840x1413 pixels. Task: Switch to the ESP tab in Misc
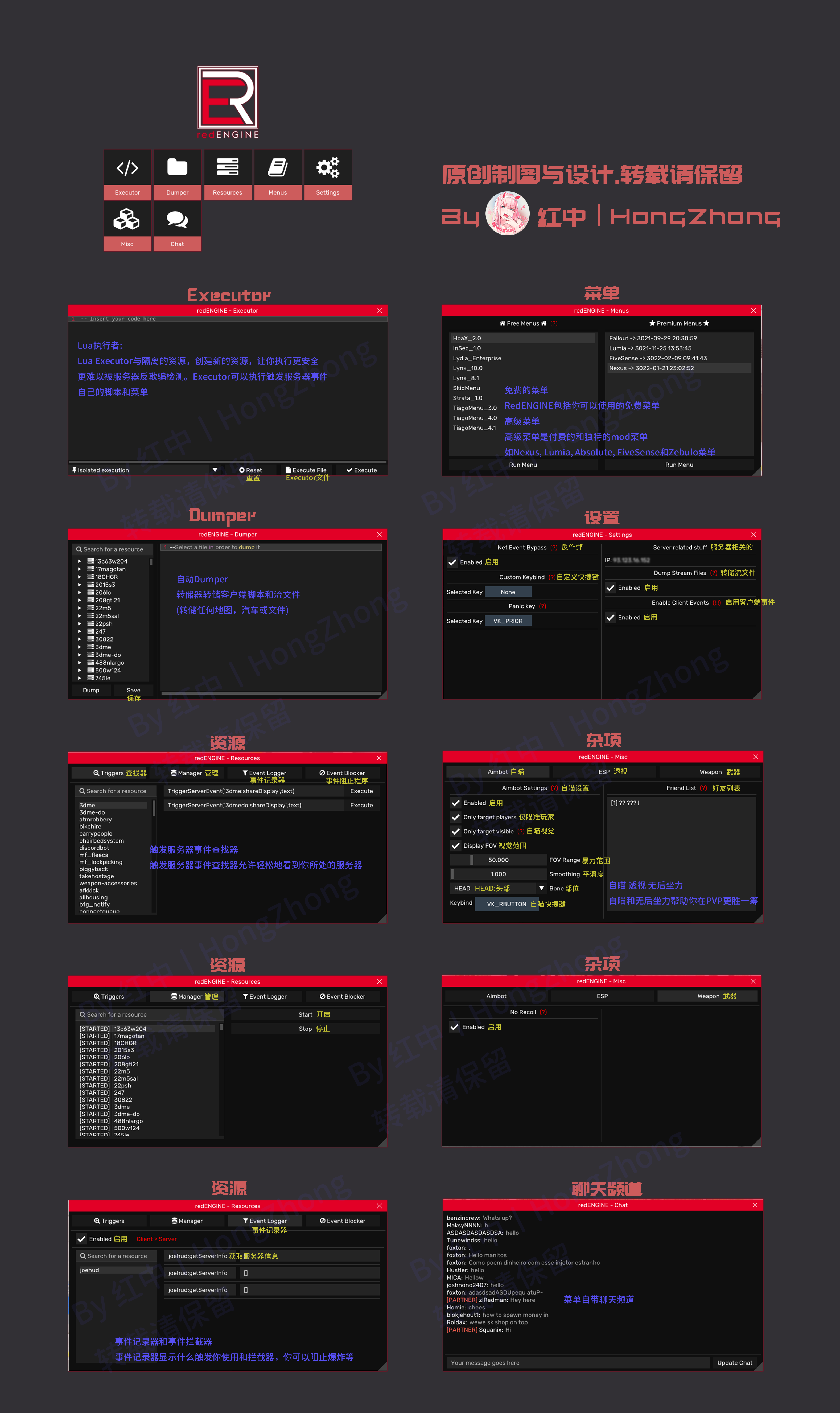click(604, 772)
